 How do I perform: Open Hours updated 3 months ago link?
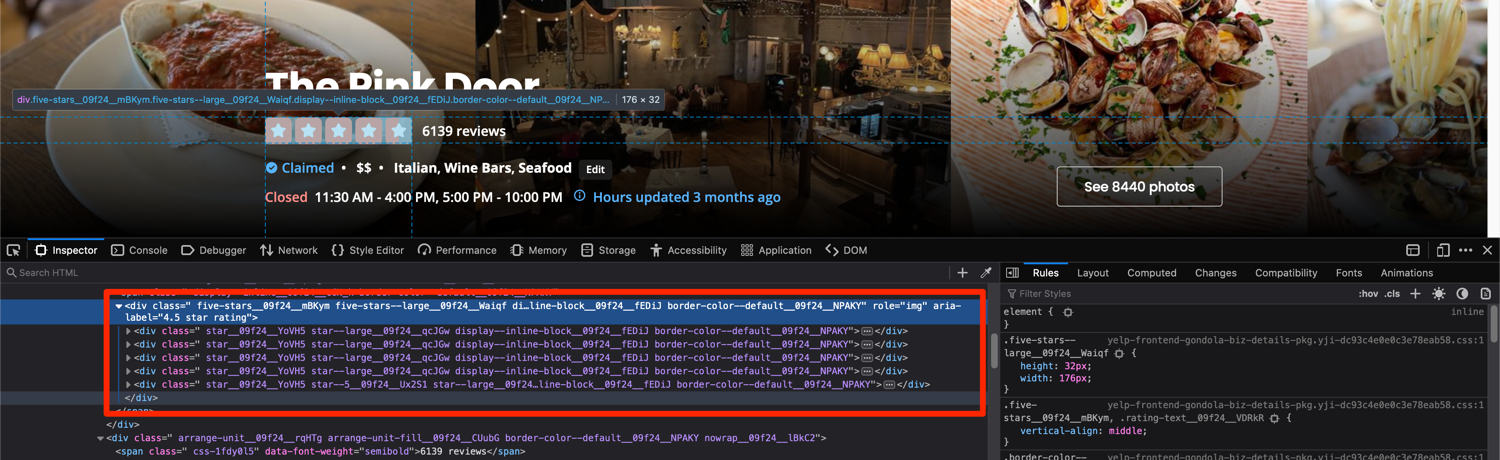[686, 197]
